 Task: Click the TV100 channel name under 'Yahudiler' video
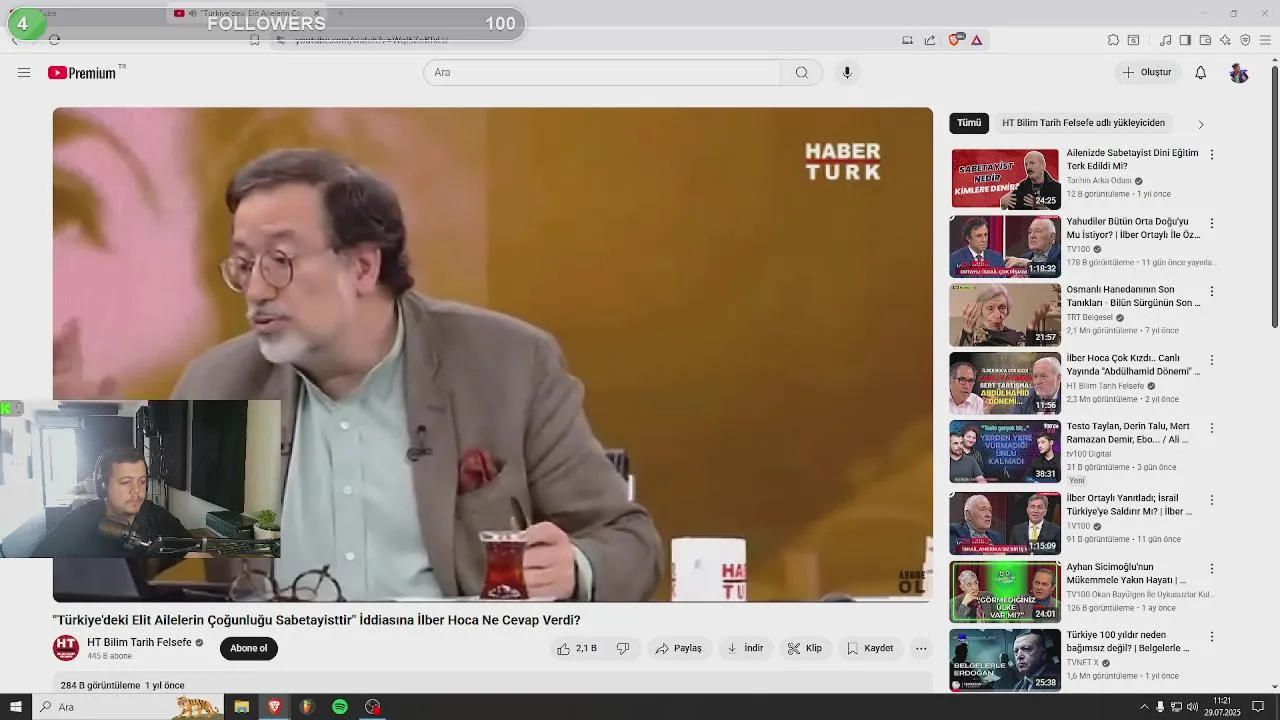(x=1078, y=249)
